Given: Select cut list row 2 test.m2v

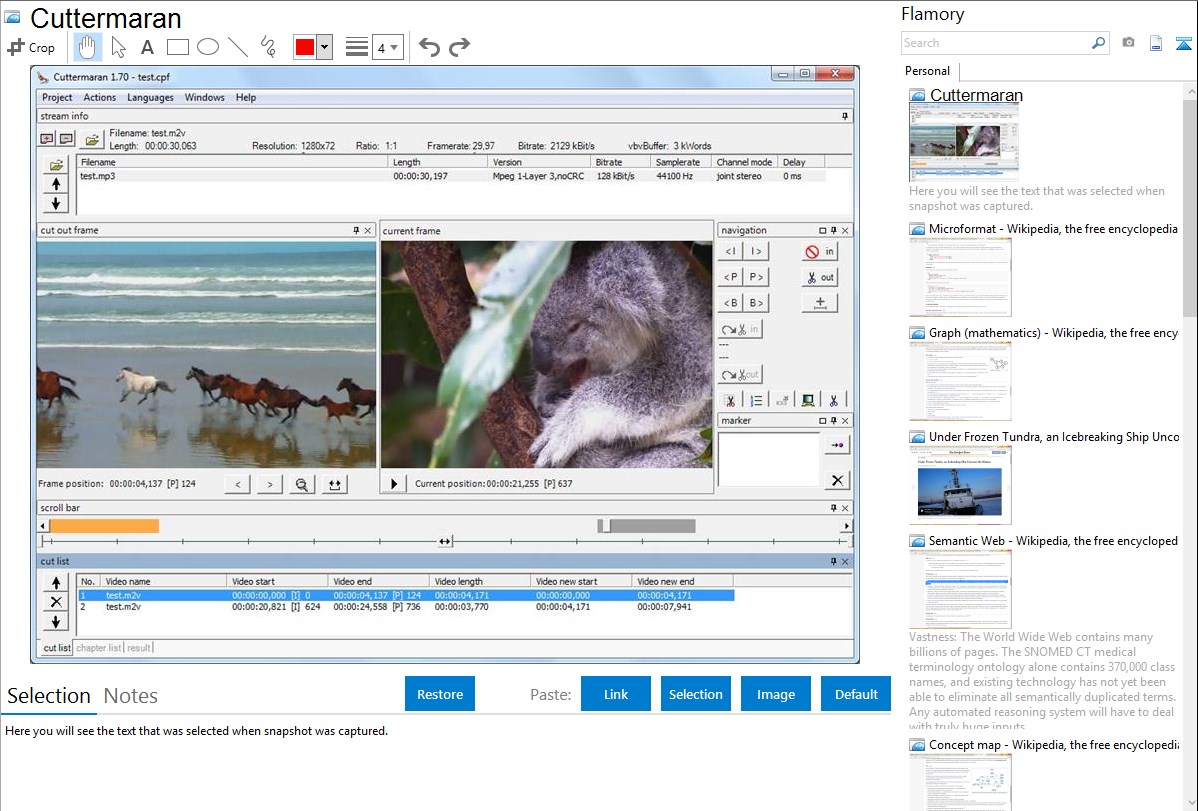Looking at the screenshot, I should (405, 607).
